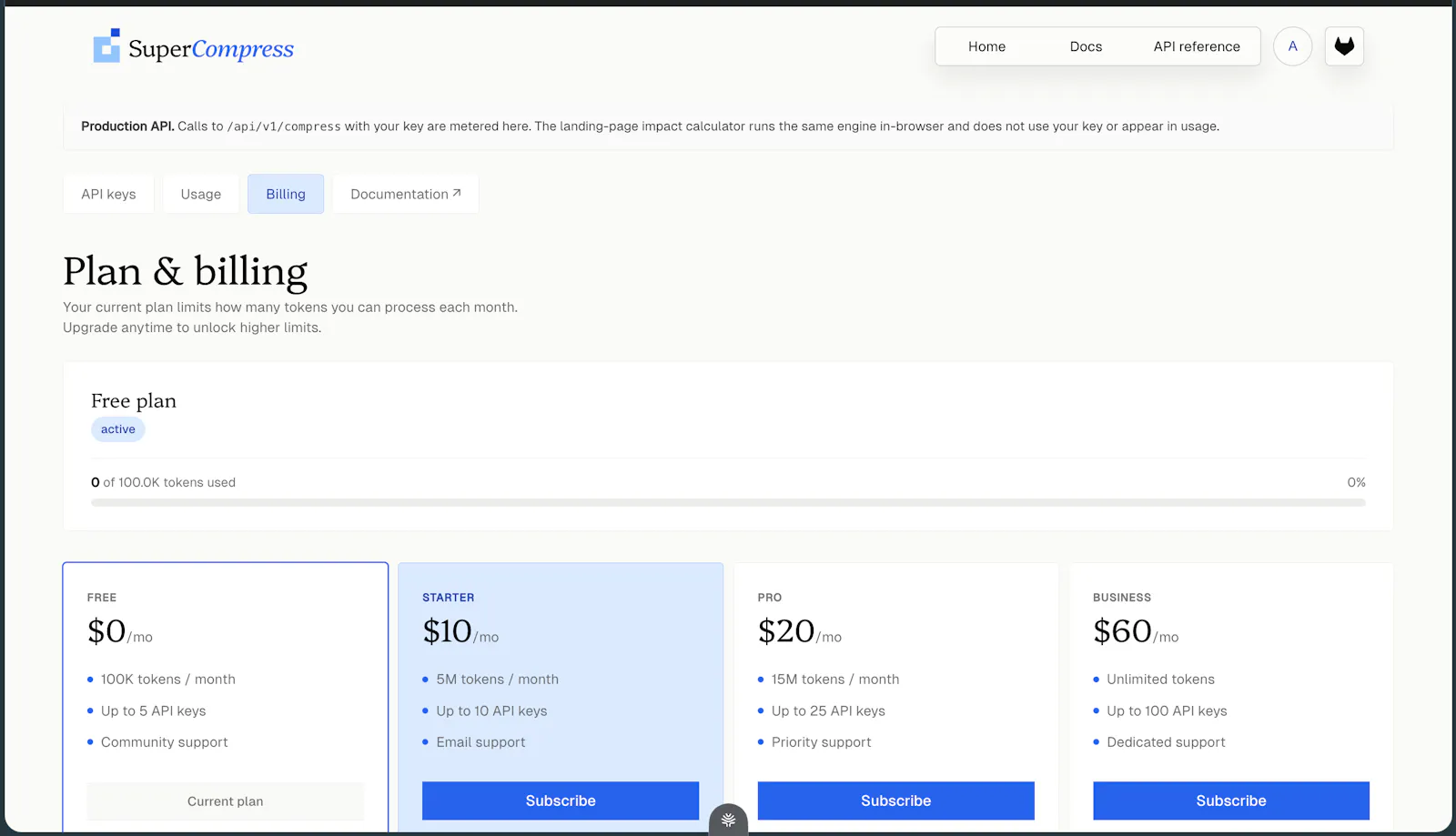Image resolution: width=1456 pixels, height=836 pixels.
Task: Click the $20/mo price
Action: 800,631
